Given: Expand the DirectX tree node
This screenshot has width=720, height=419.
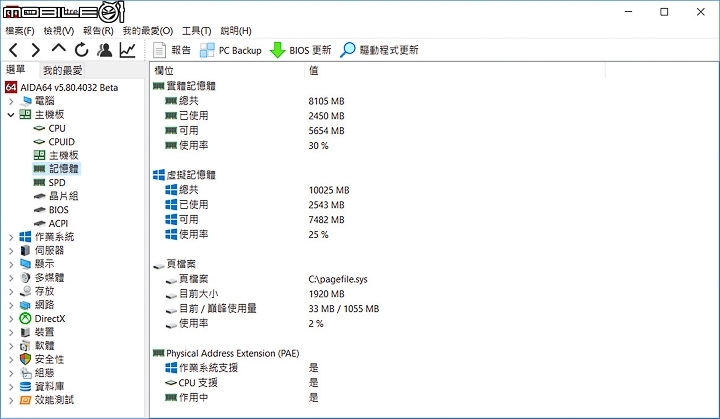Looking at the screenshot, I should 11,319.
